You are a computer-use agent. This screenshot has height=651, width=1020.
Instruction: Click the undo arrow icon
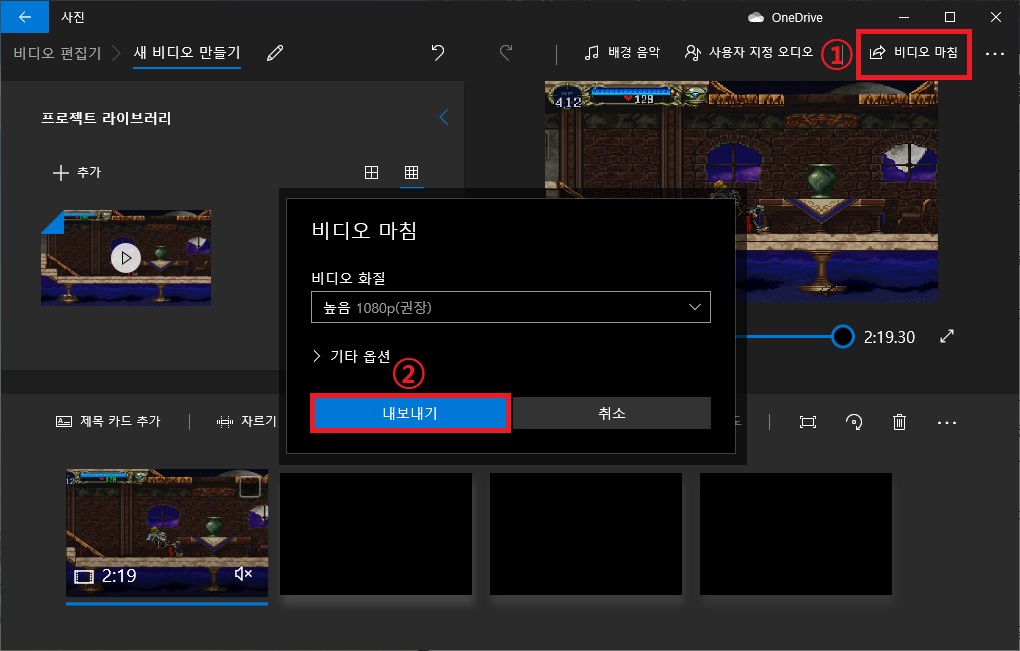[x=438, y=53]
